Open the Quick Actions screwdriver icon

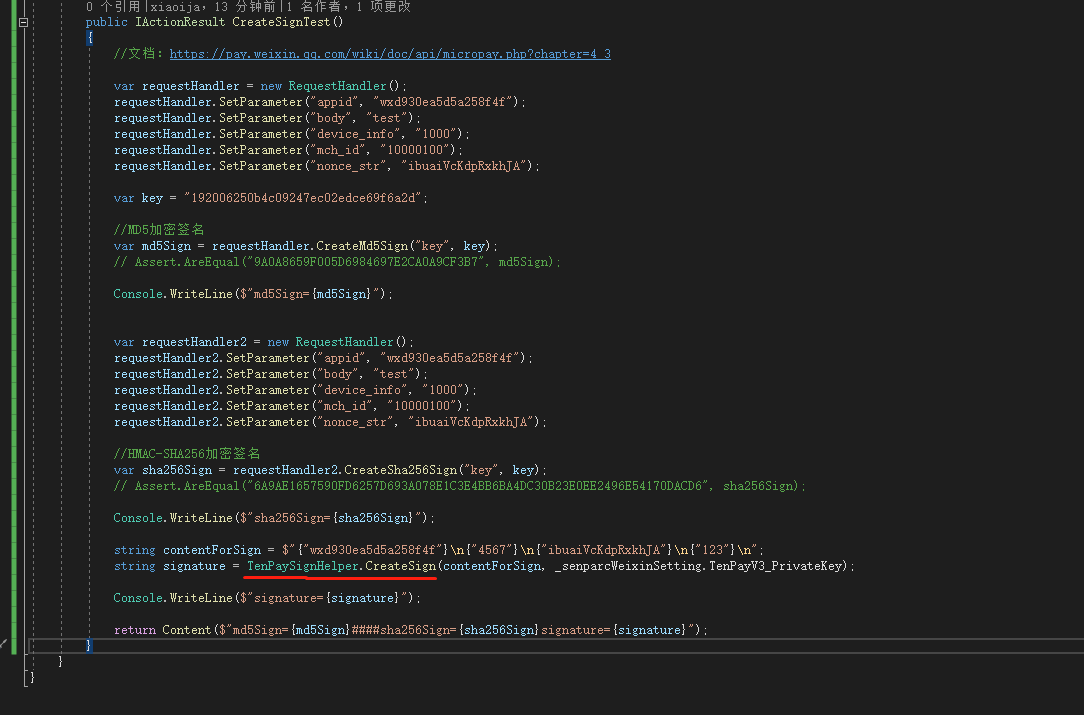click(3, 644)
